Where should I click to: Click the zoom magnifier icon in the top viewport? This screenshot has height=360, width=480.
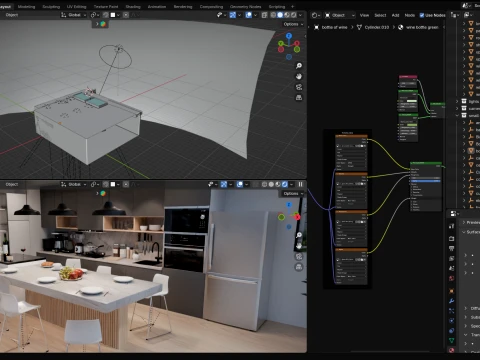point(299,66)
